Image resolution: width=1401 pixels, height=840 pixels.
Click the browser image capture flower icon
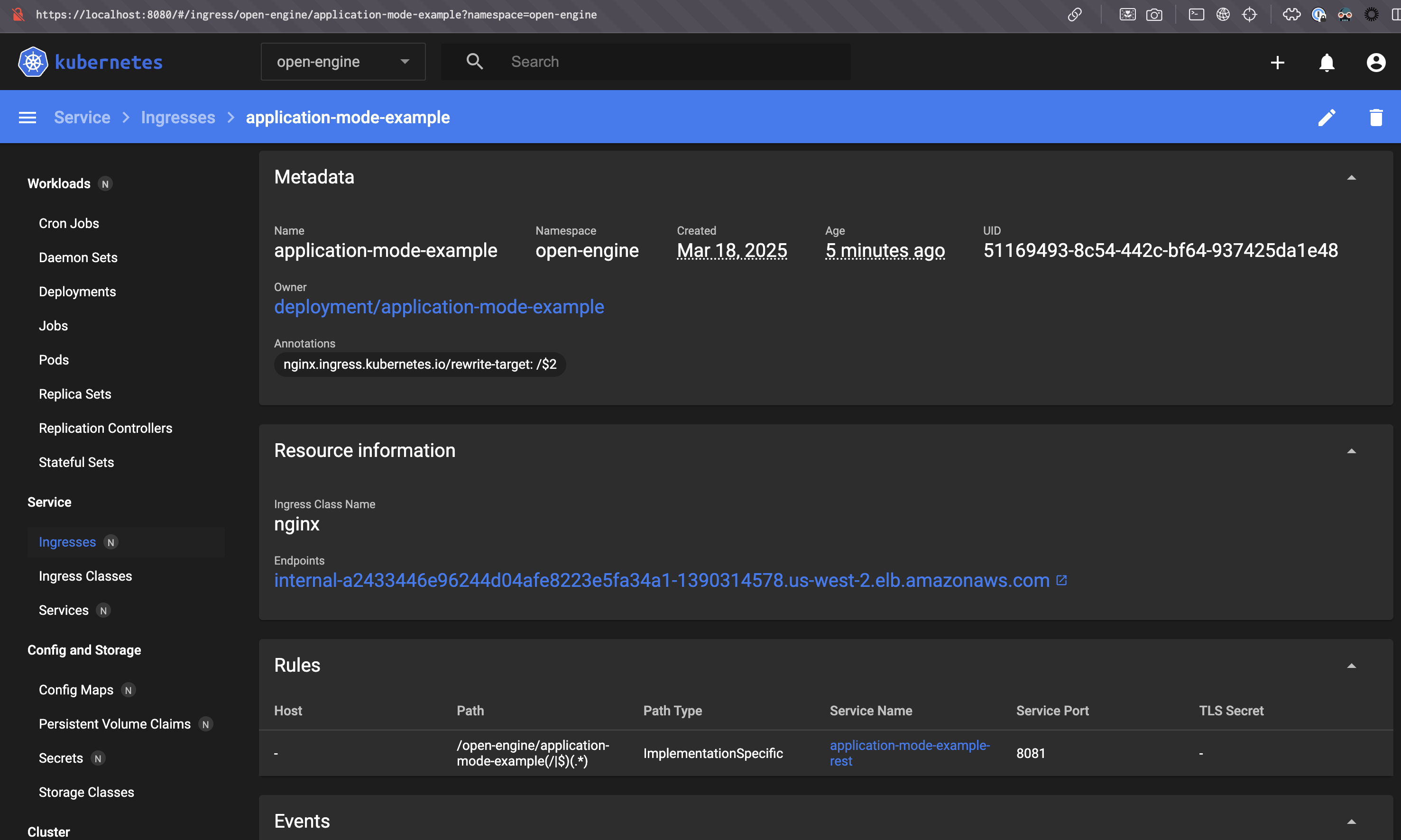1127,15
